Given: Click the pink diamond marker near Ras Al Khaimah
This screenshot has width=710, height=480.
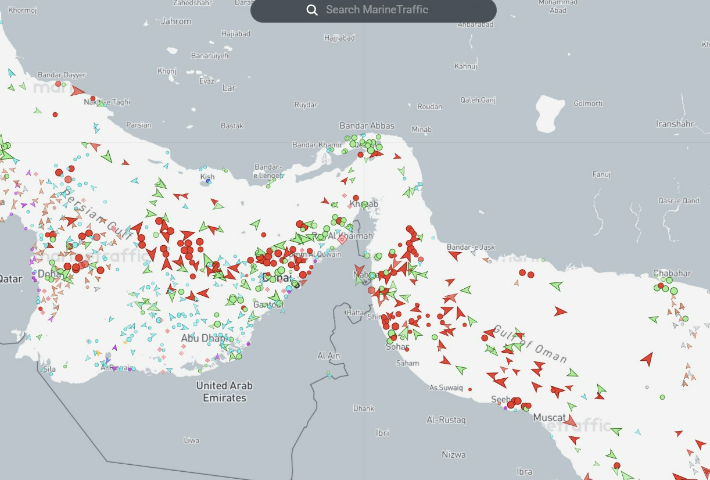Looking at the screenshot, I should 341,239.
